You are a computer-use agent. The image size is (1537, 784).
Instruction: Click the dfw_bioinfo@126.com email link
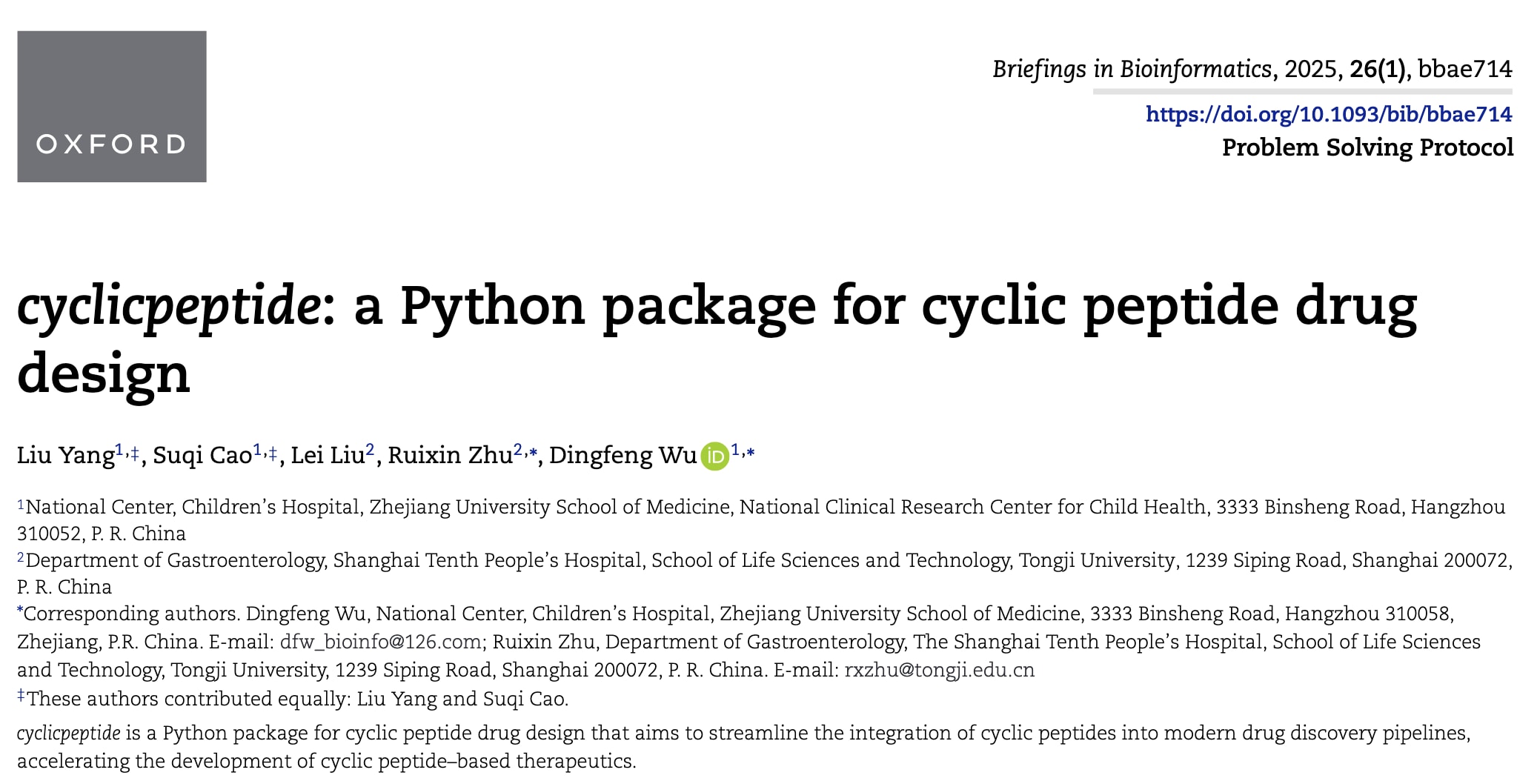pyautogui.click(x=381, y=642)
